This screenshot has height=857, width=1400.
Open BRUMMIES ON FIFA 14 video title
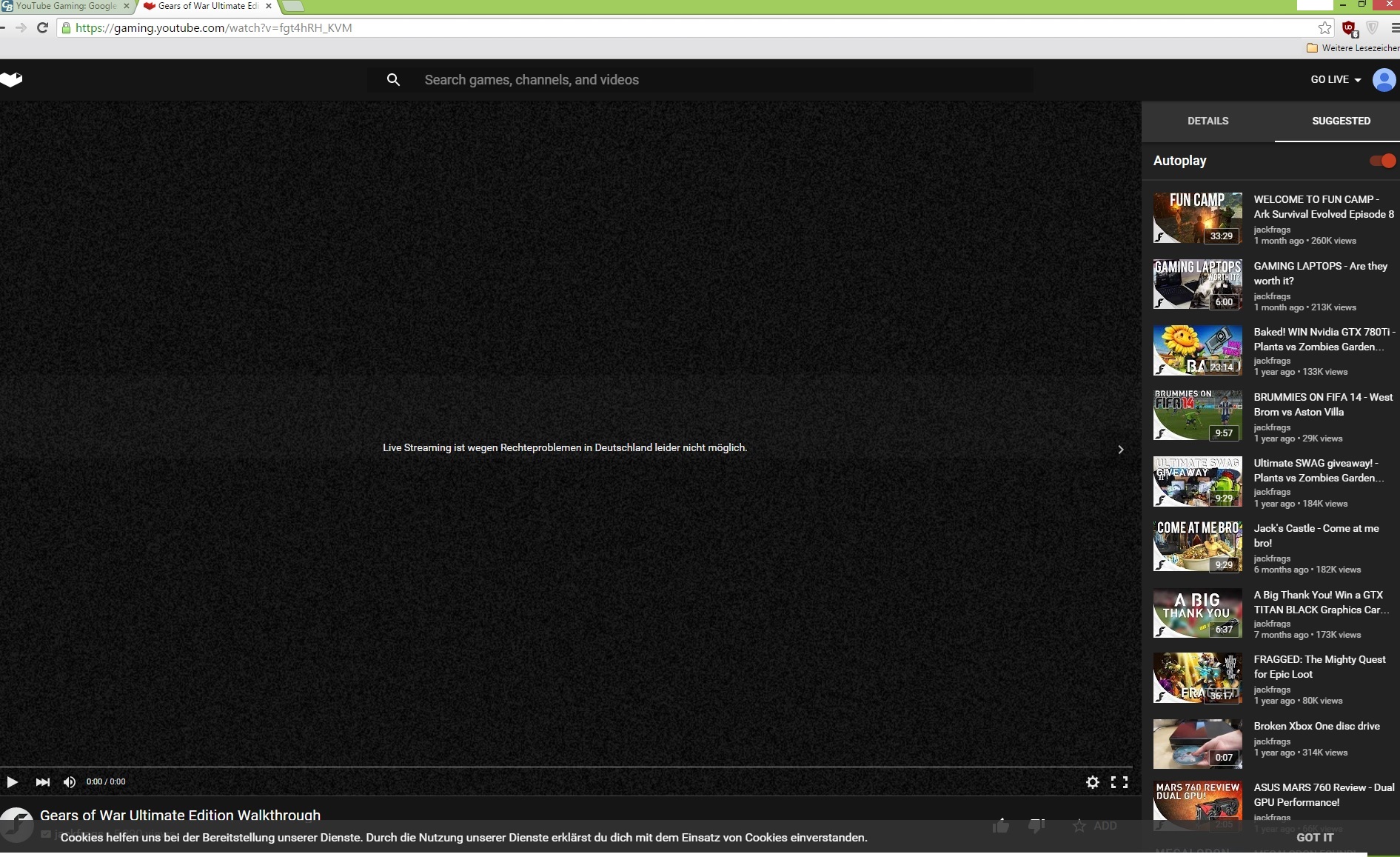(1323, 404)
